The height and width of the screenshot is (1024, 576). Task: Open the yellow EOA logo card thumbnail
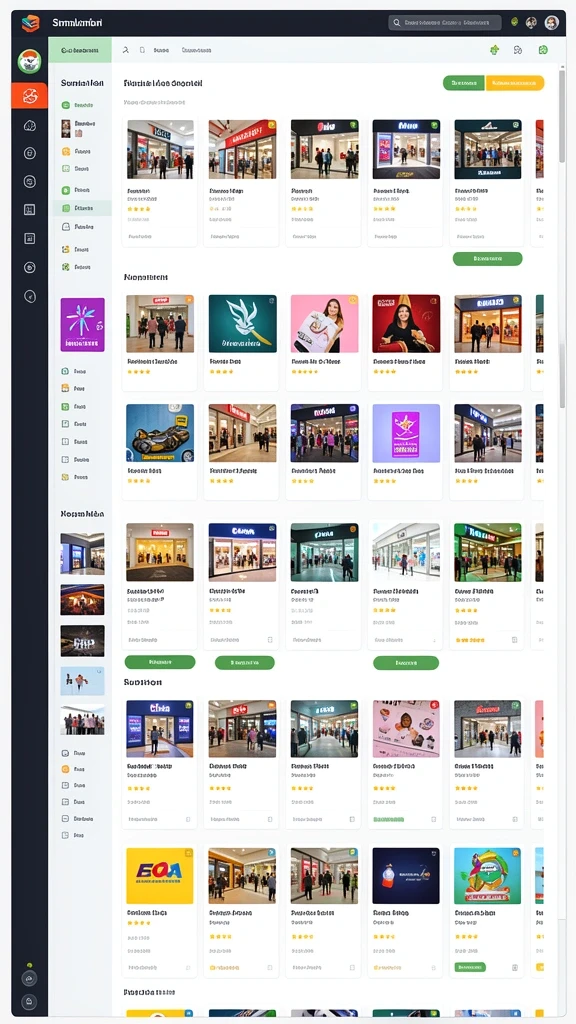coord(159,876)
